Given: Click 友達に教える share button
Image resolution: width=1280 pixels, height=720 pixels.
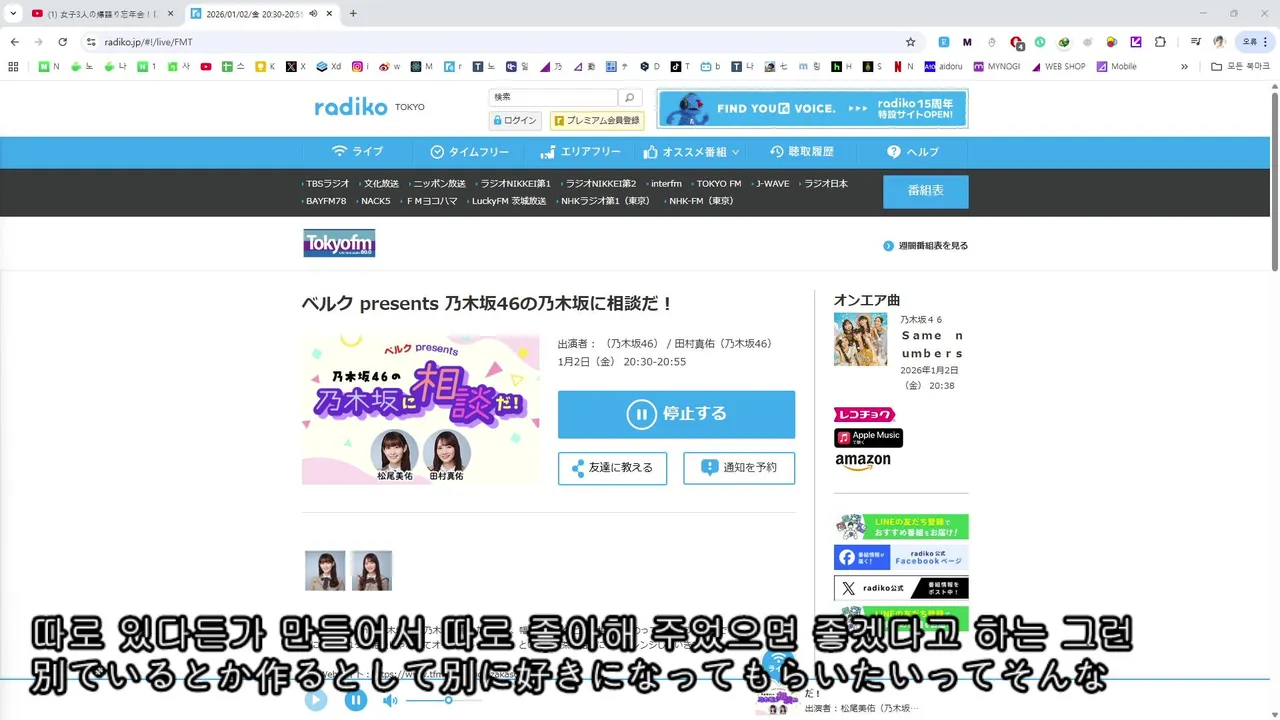Looking at the screenshot, I should pyautogui.click(x=612, y=468).
